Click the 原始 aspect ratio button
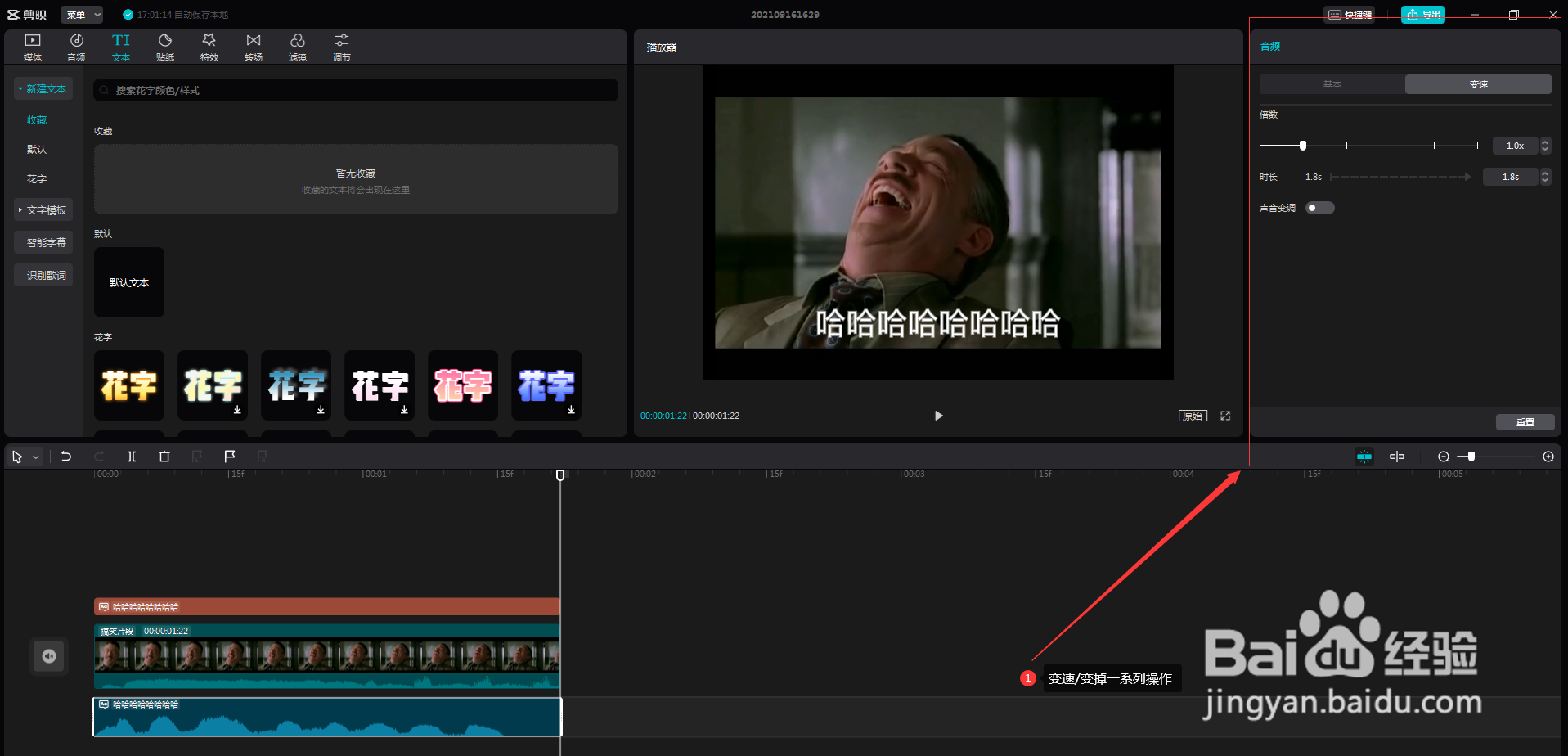Screen dimensions: 1568x756 point(1193,416)
